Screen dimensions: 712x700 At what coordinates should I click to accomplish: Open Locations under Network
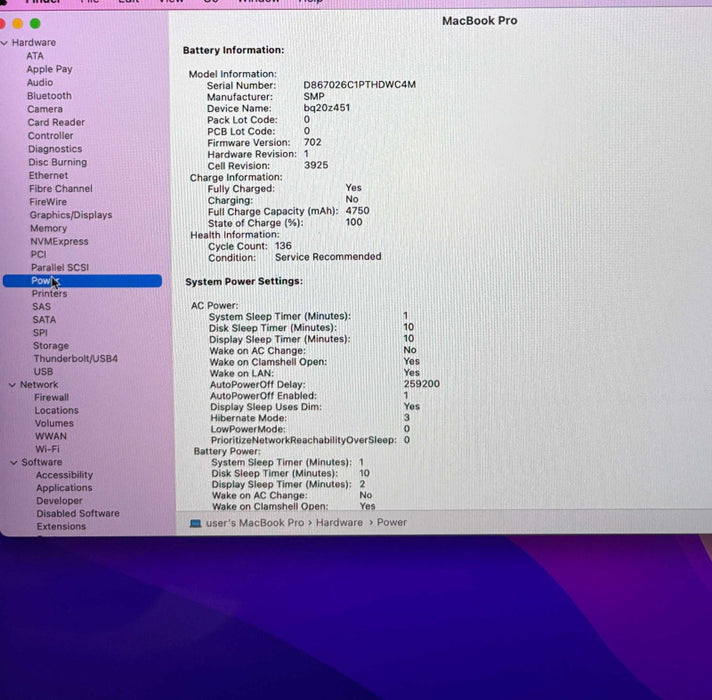pyautogui.click(x=57, y=410)
